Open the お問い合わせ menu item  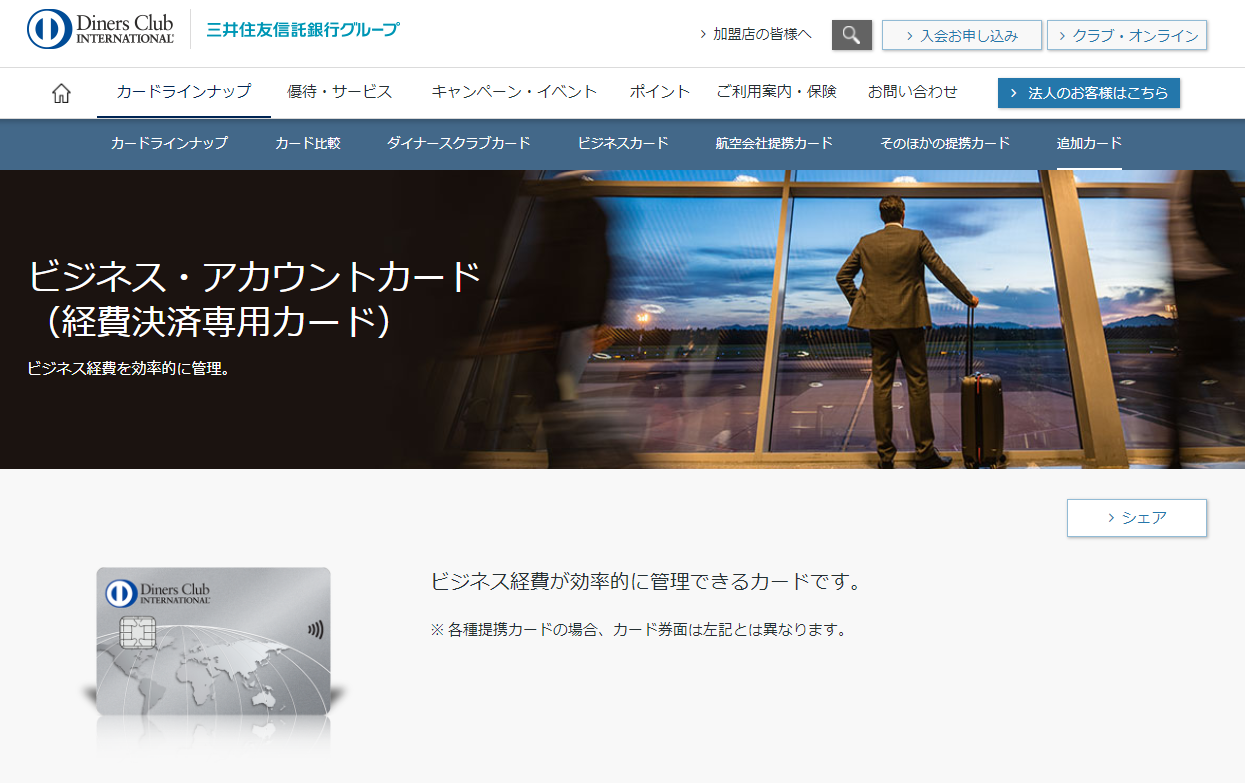tap(913, 92)
